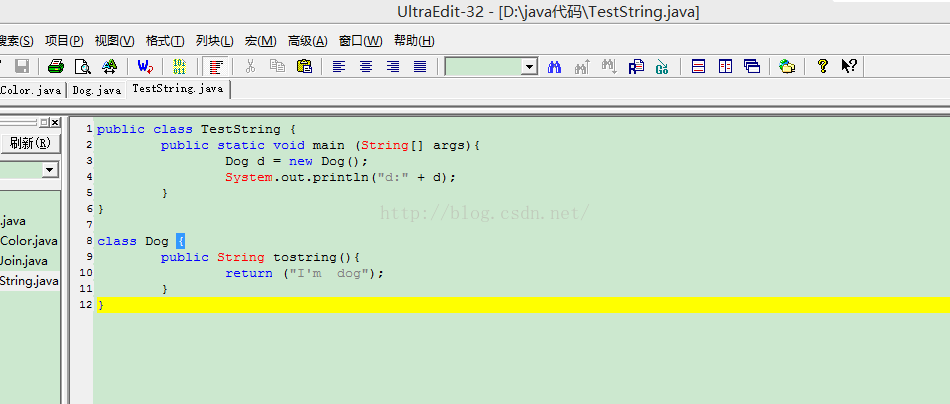Viewport: 950px width, 404px height.
Task: Switch to the Color.java tab
Action: 32,90
